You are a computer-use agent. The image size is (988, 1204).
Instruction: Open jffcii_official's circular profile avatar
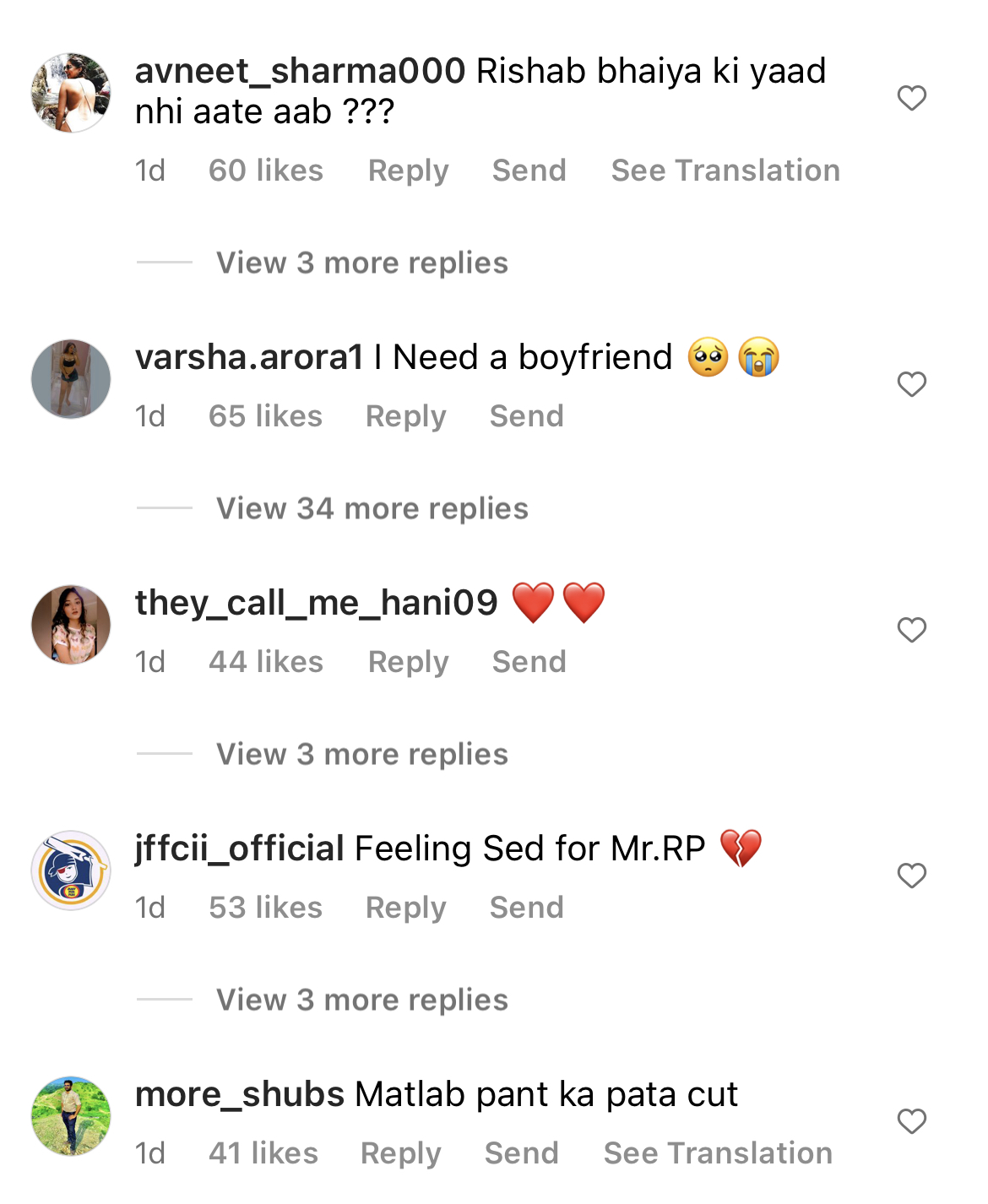(x=71, y=870)
